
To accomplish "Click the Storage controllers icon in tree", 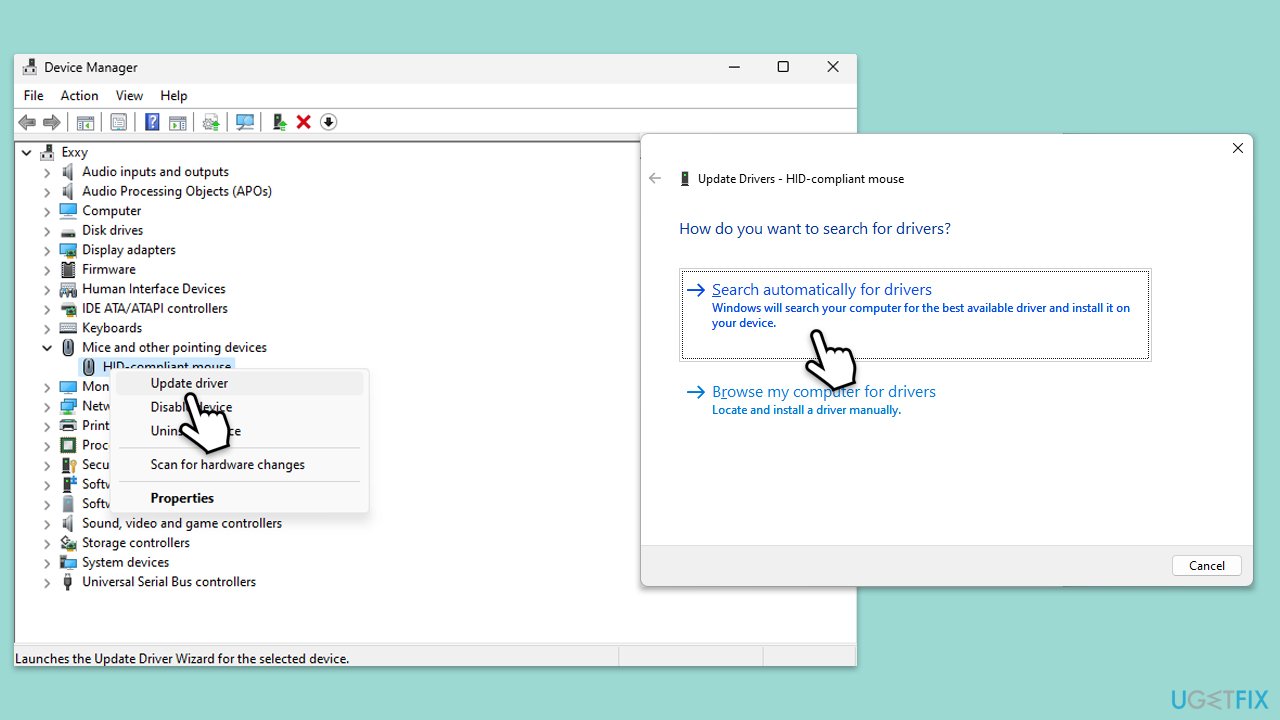I will [x=68, y=543].
